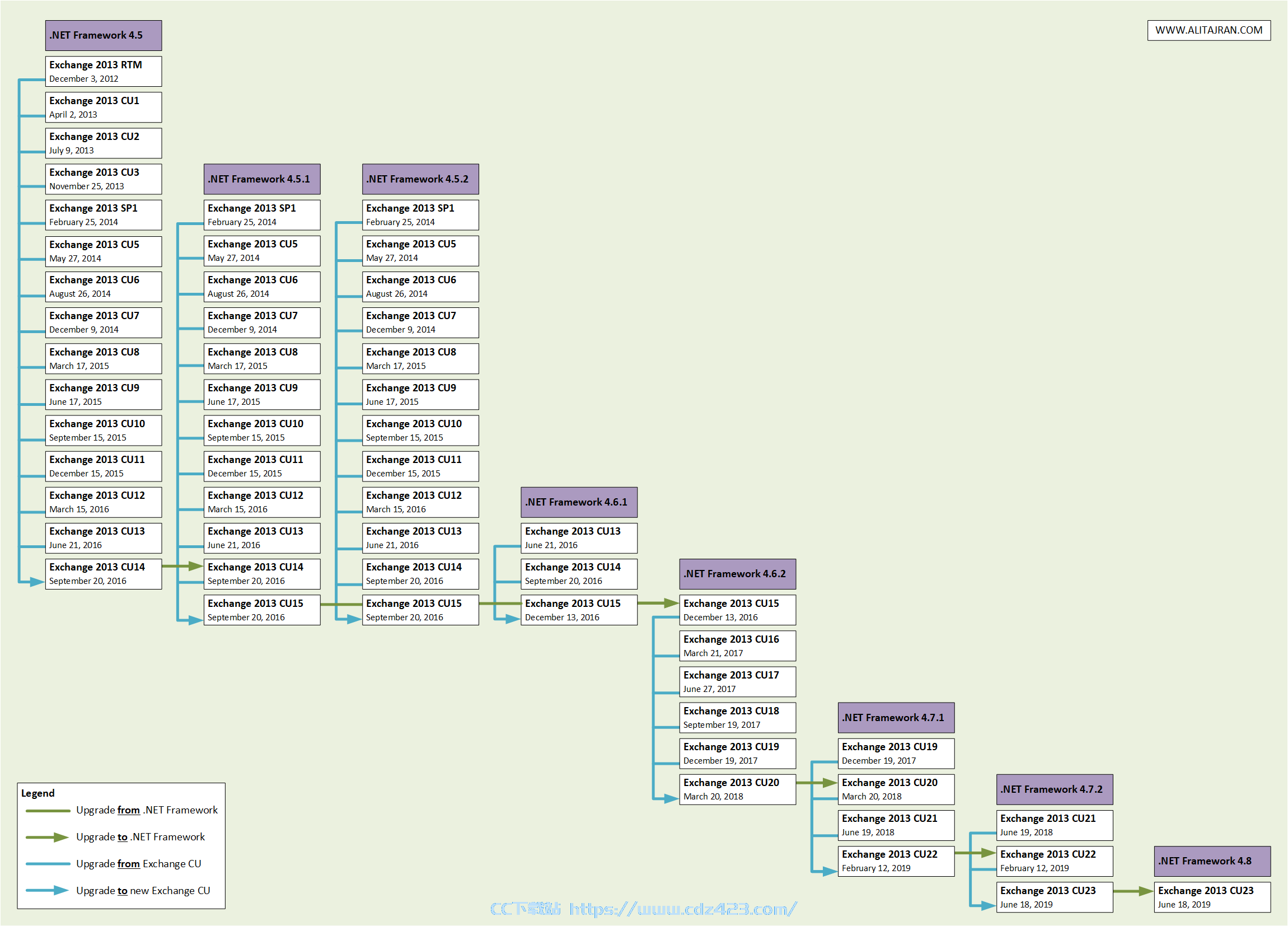Click legend entry Upgrade from Exchange CU

pyautogui.click(x=114, y=863)
